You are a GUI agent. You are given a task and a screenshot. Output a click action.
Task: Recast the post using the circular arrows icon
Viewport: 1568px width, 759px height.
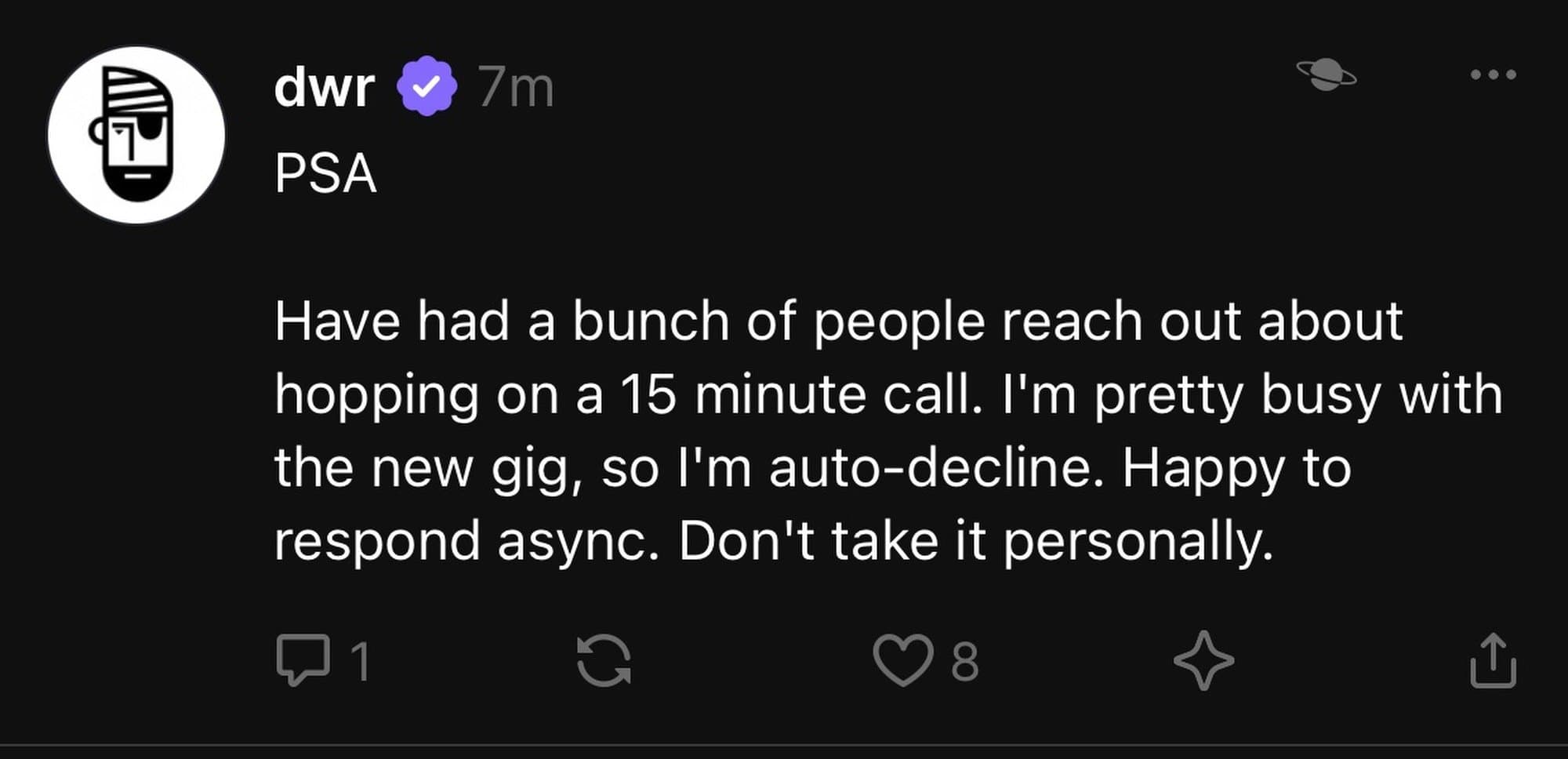(x=604, y=661)
